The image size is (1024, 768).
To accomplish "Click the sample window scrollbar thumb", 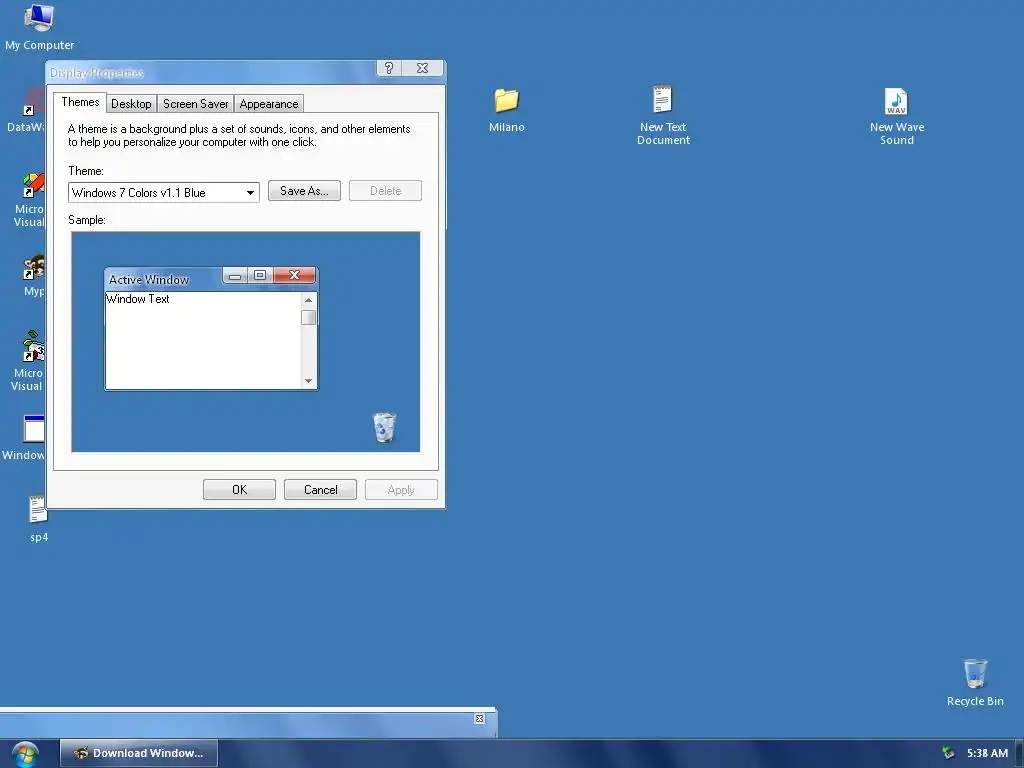I will 308,317.
